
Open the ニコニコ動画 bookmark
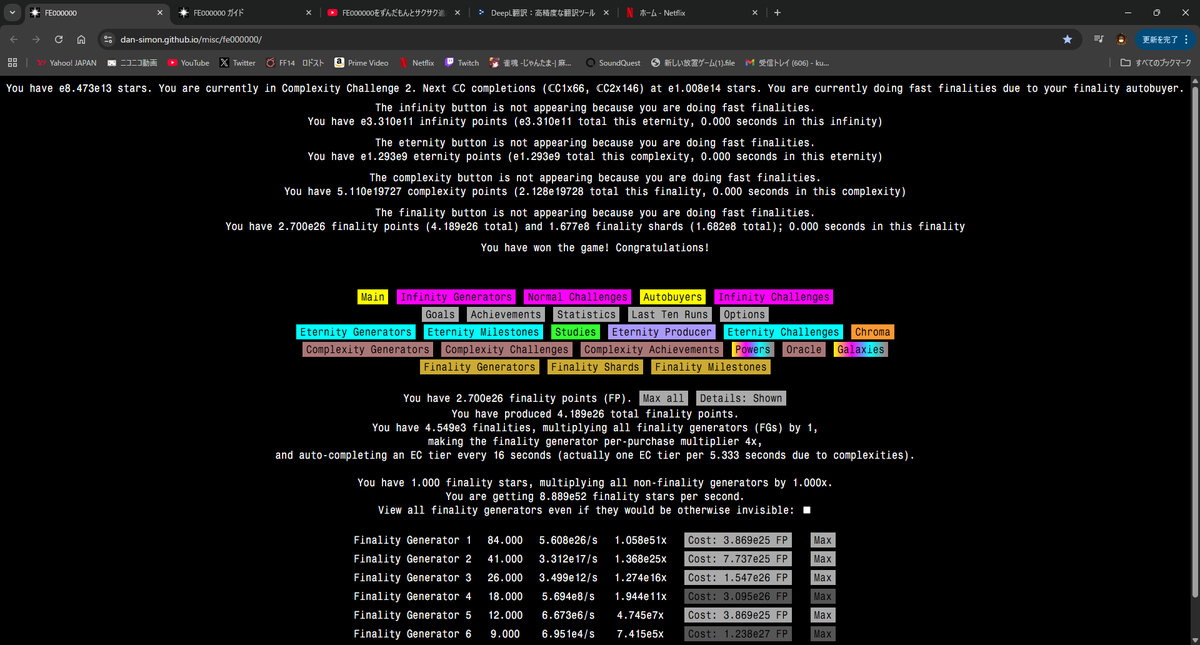132,62
